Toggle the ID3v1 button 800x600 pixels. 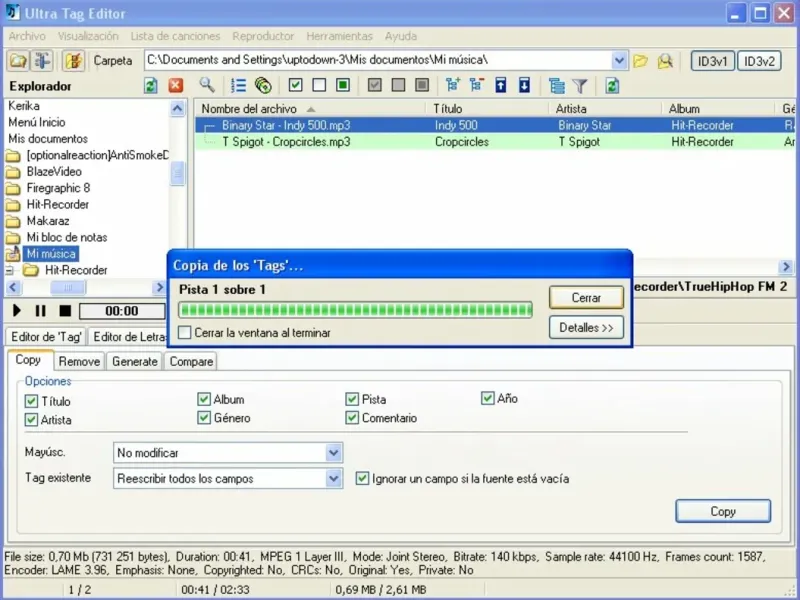pyautogui.click(x=712, y=61)
